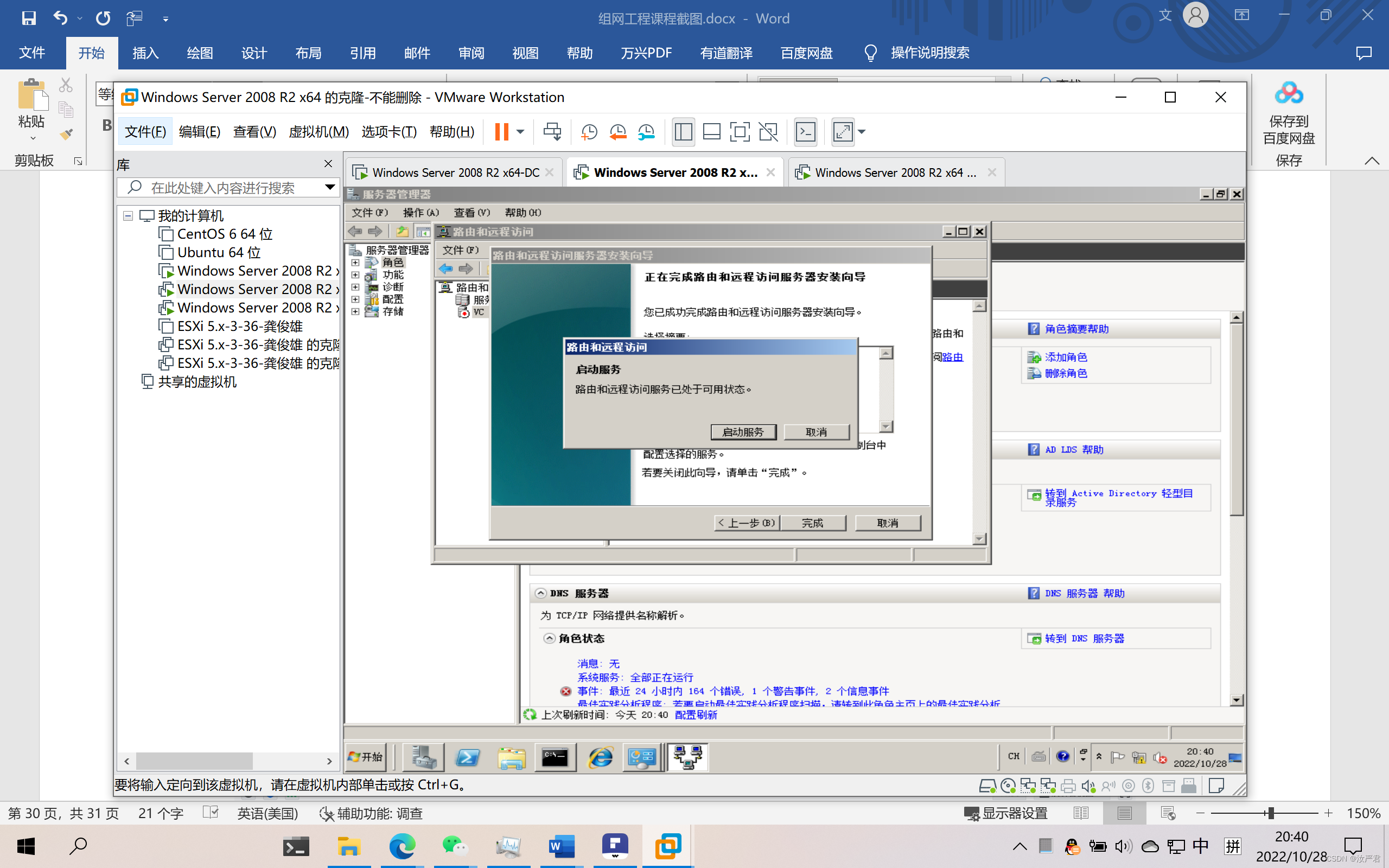
Task: Collapse the DNS 服务器 section
Action: click(540, 593)
